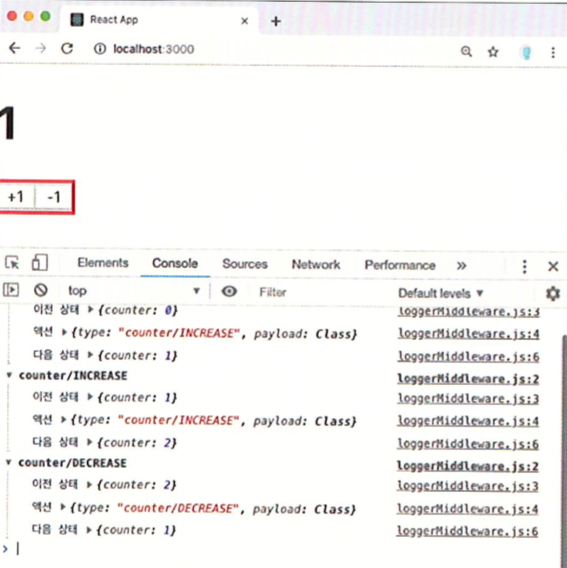Select the React App browser tab
This screenshot has height=568, width=567.
tap(159, 20)
